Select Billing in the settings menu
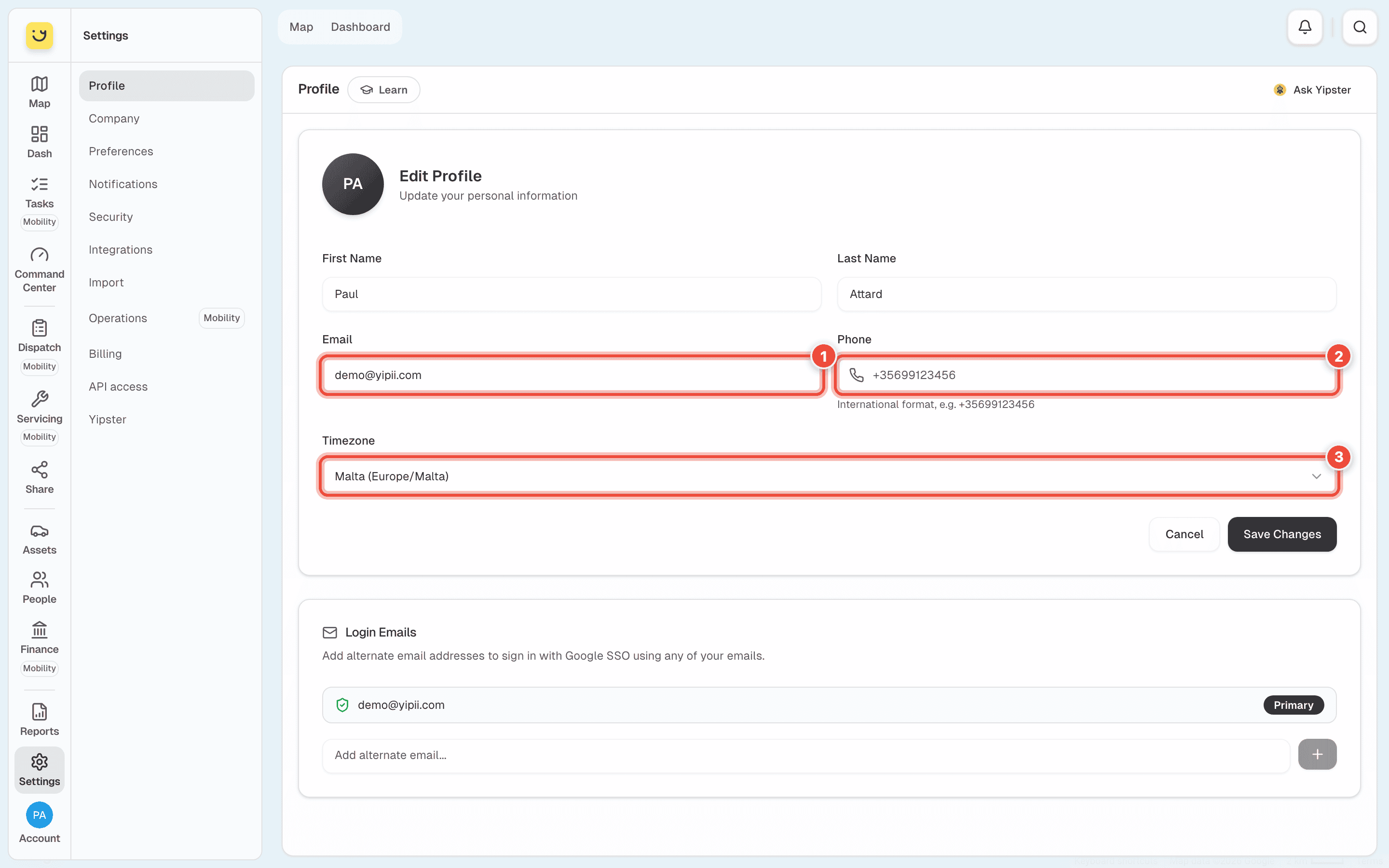Screen dimensions: 1389x868 coord(166,354)
